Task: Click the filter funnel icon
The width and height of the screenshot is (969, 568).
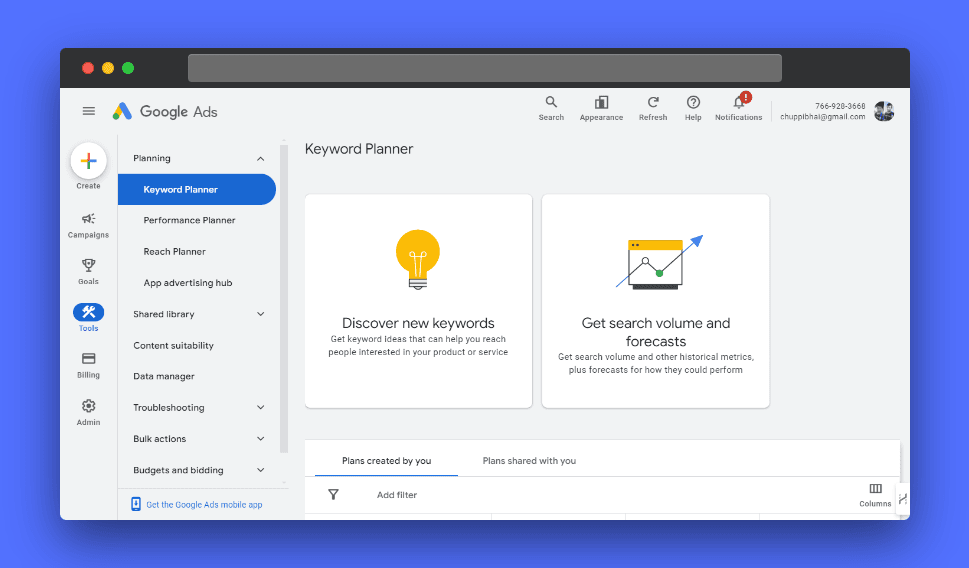Action: 333,494
